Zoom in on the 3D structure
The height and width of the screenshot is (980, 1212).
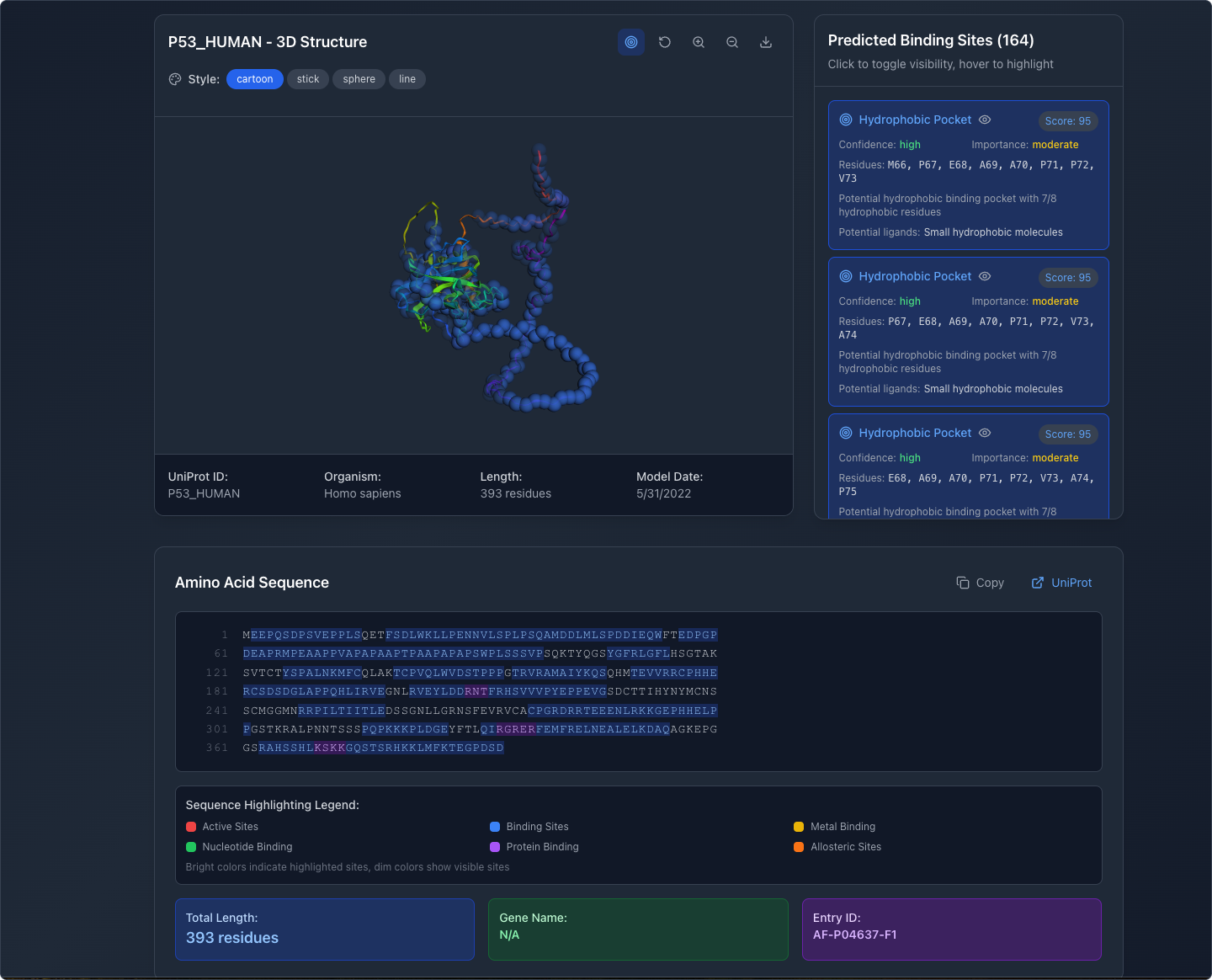pyautogui.click(x=699, y=42)
